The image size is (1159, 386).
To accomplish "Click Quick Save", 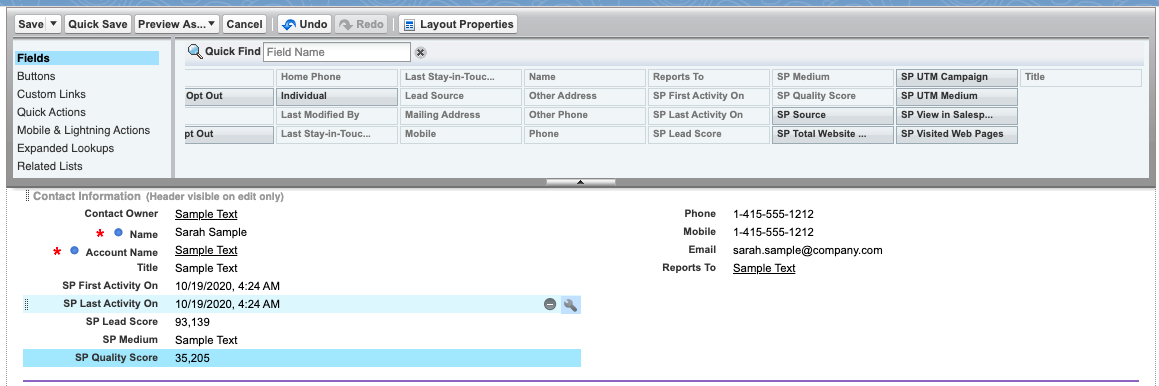I will pyautogui.click(x=98, y=24).
